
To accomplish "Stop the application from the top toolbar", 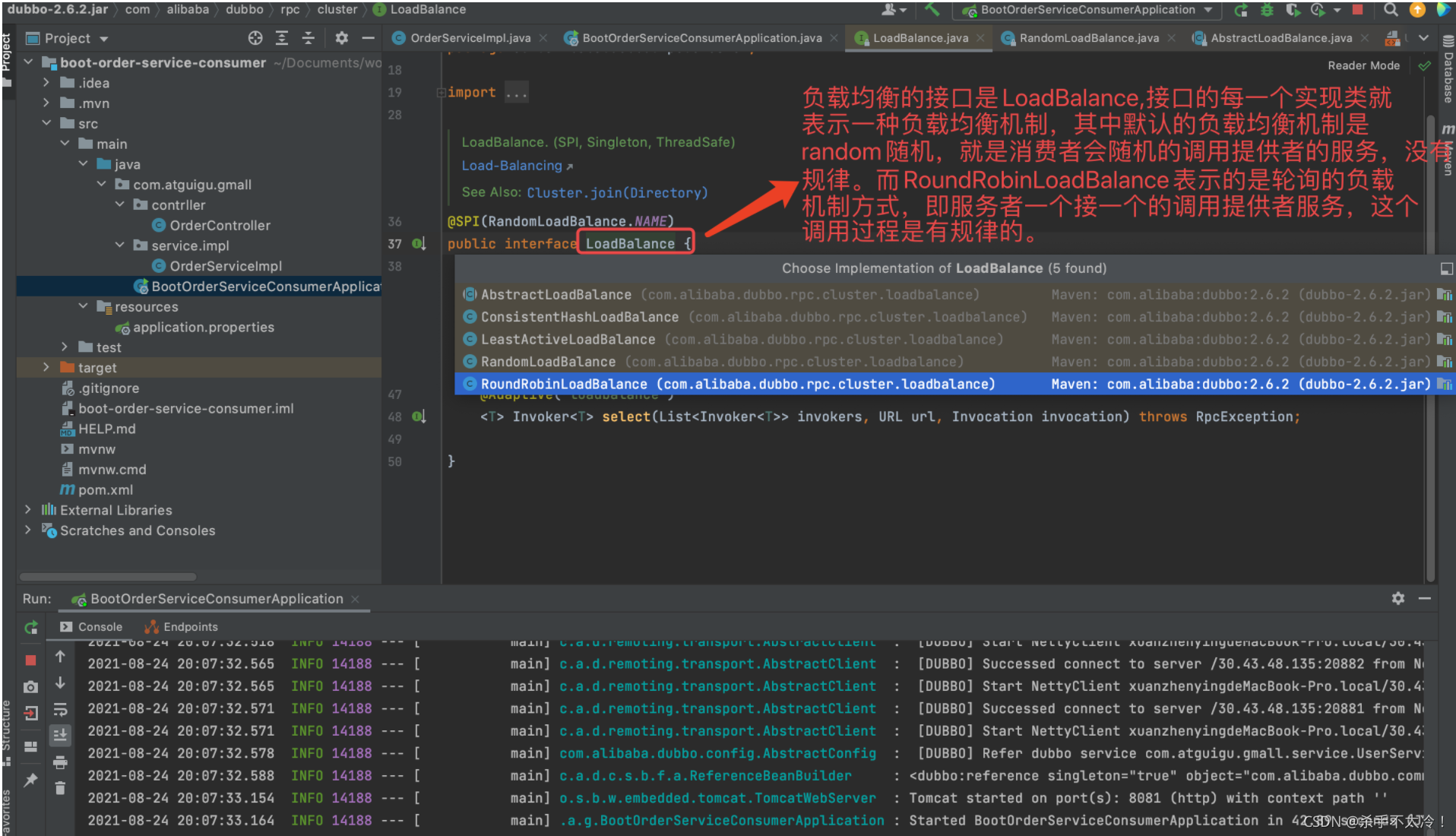I will (1358, 10).
